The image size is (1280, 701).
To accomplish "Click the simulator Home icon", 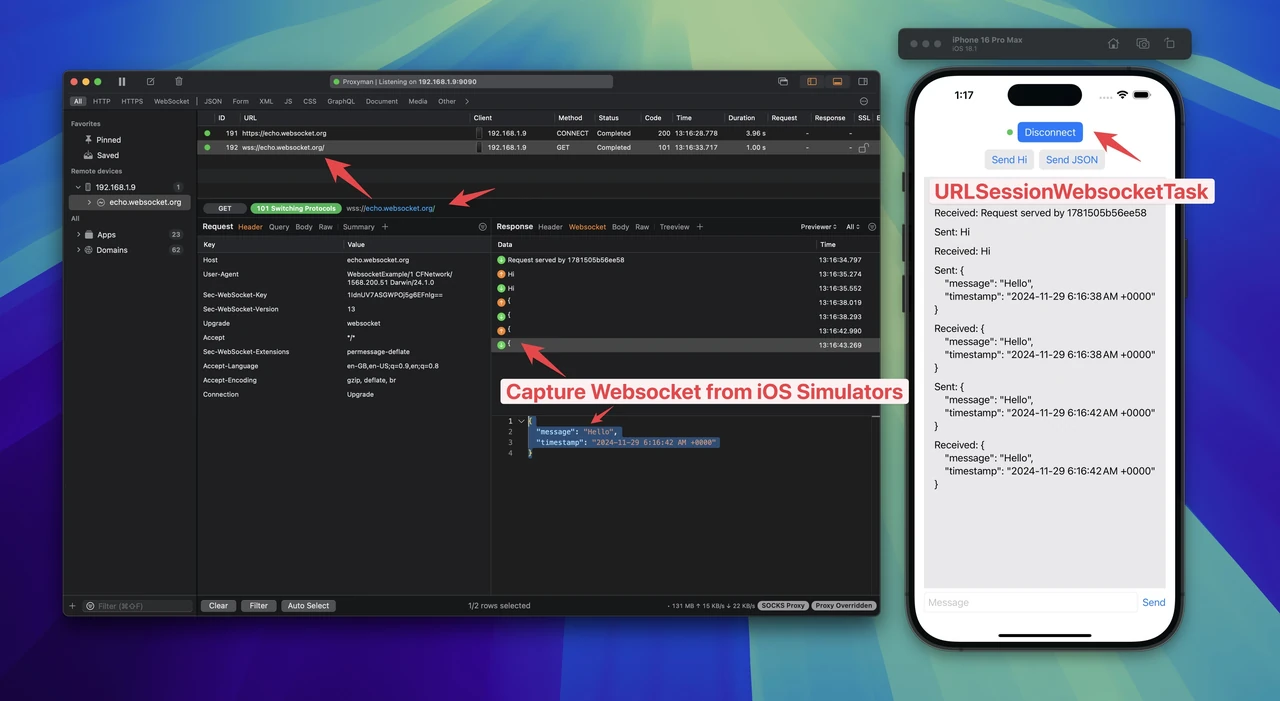I will [1113, 44].
